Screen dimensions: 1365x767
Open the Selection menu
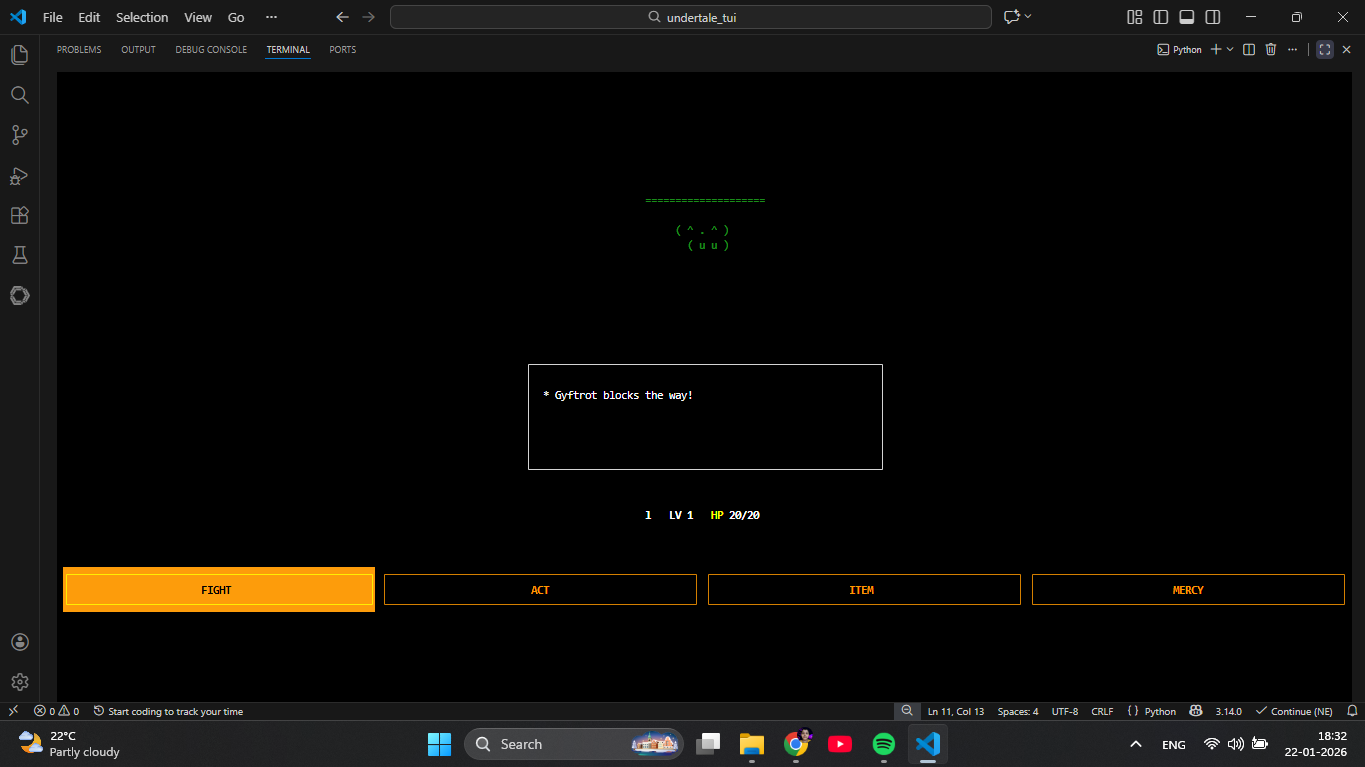[x=142, y=17]
